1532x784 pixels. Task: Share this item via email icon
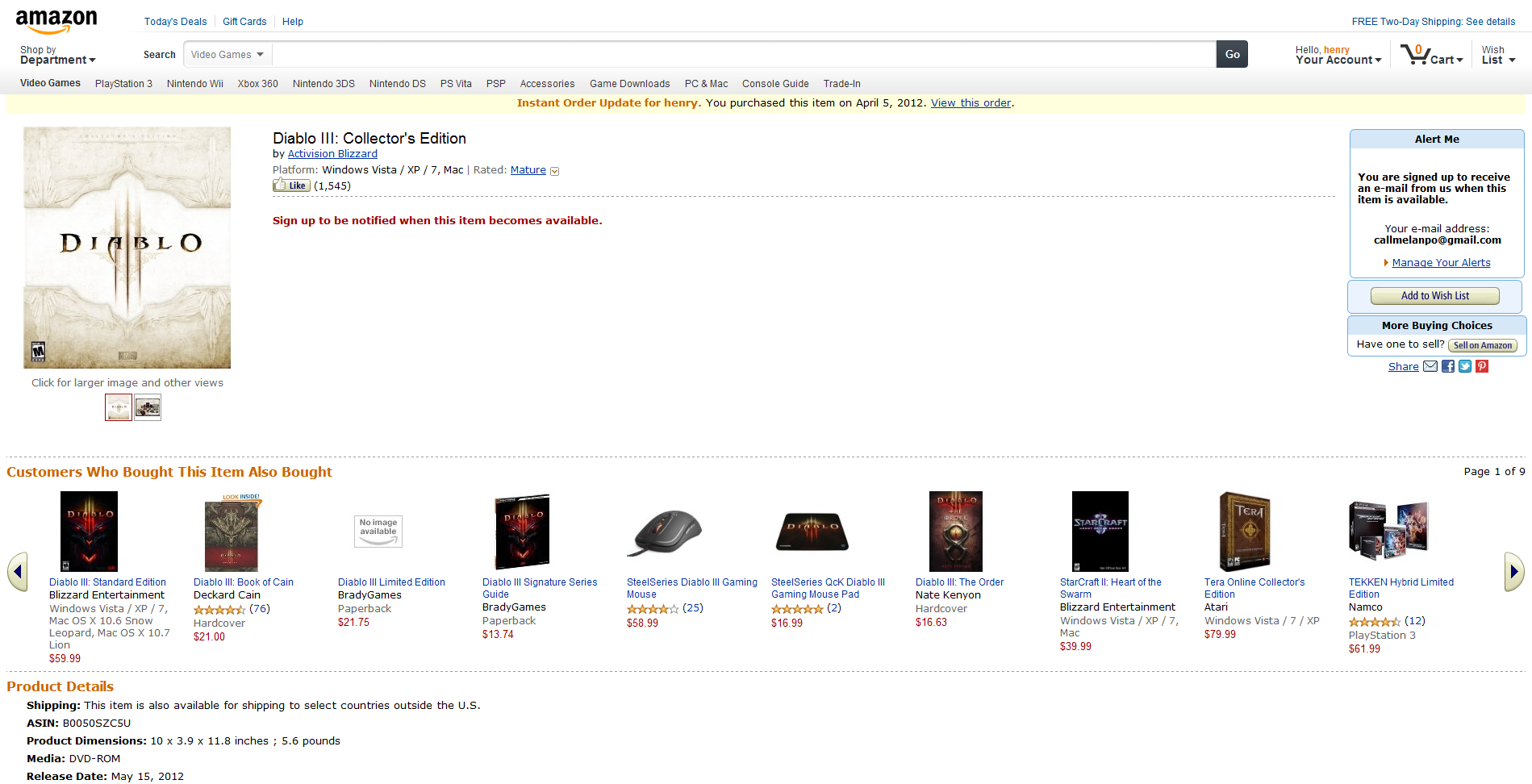point(1430,366)
